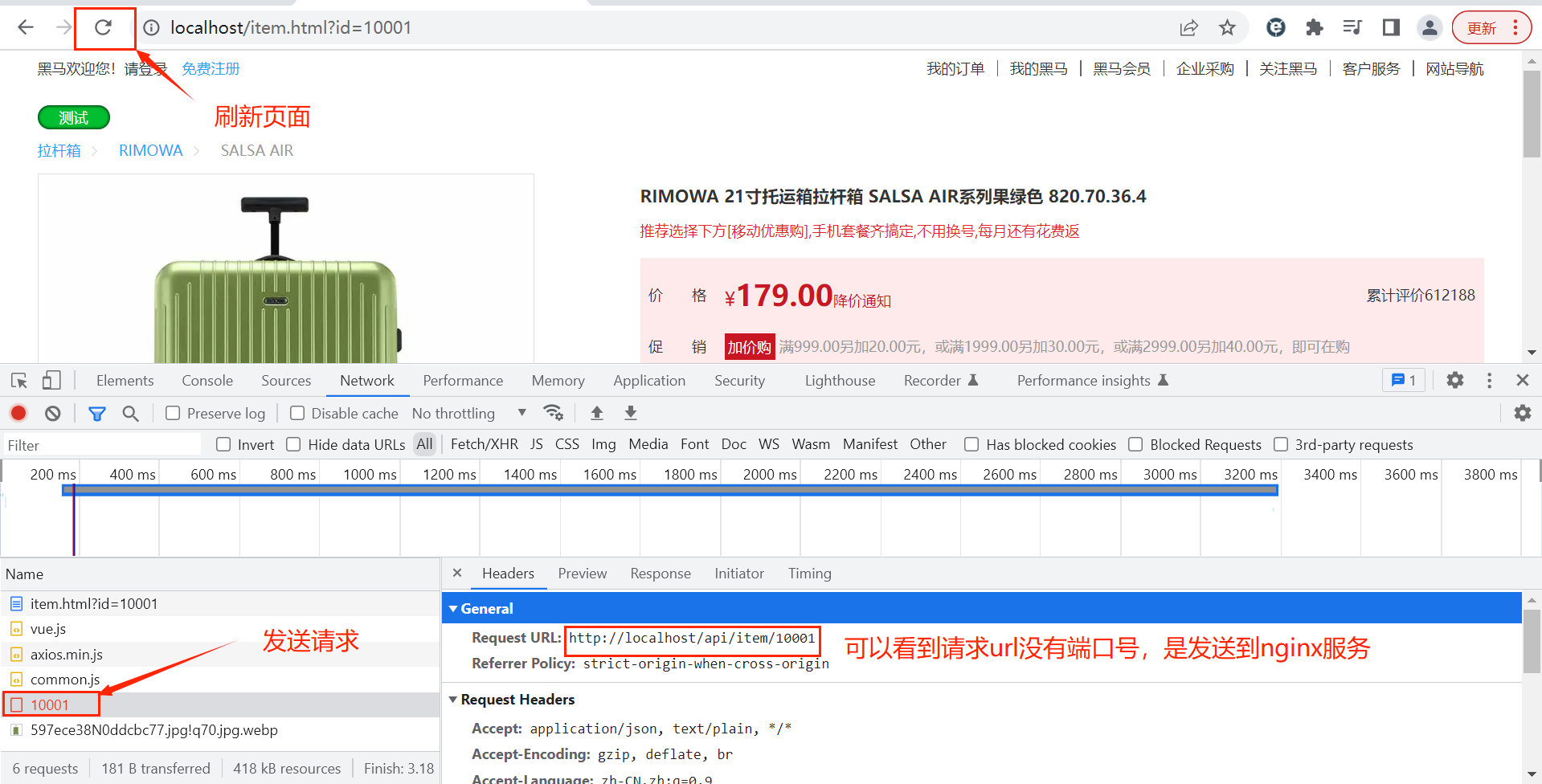The width and height of the screenshot is (1542, 784).
Task: Click the share page icon
Action: (x=1188, y=28)
